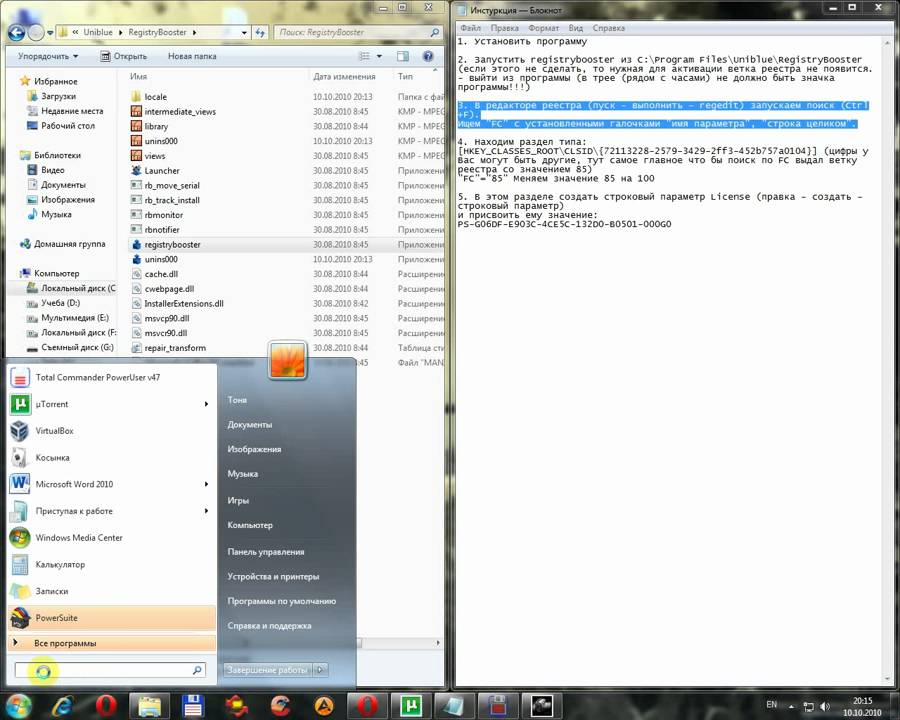The width and height of the screenshot is (900, 720).
Task: Click the Uniblue breadcrumb in address bar
Action: point(98,32)
